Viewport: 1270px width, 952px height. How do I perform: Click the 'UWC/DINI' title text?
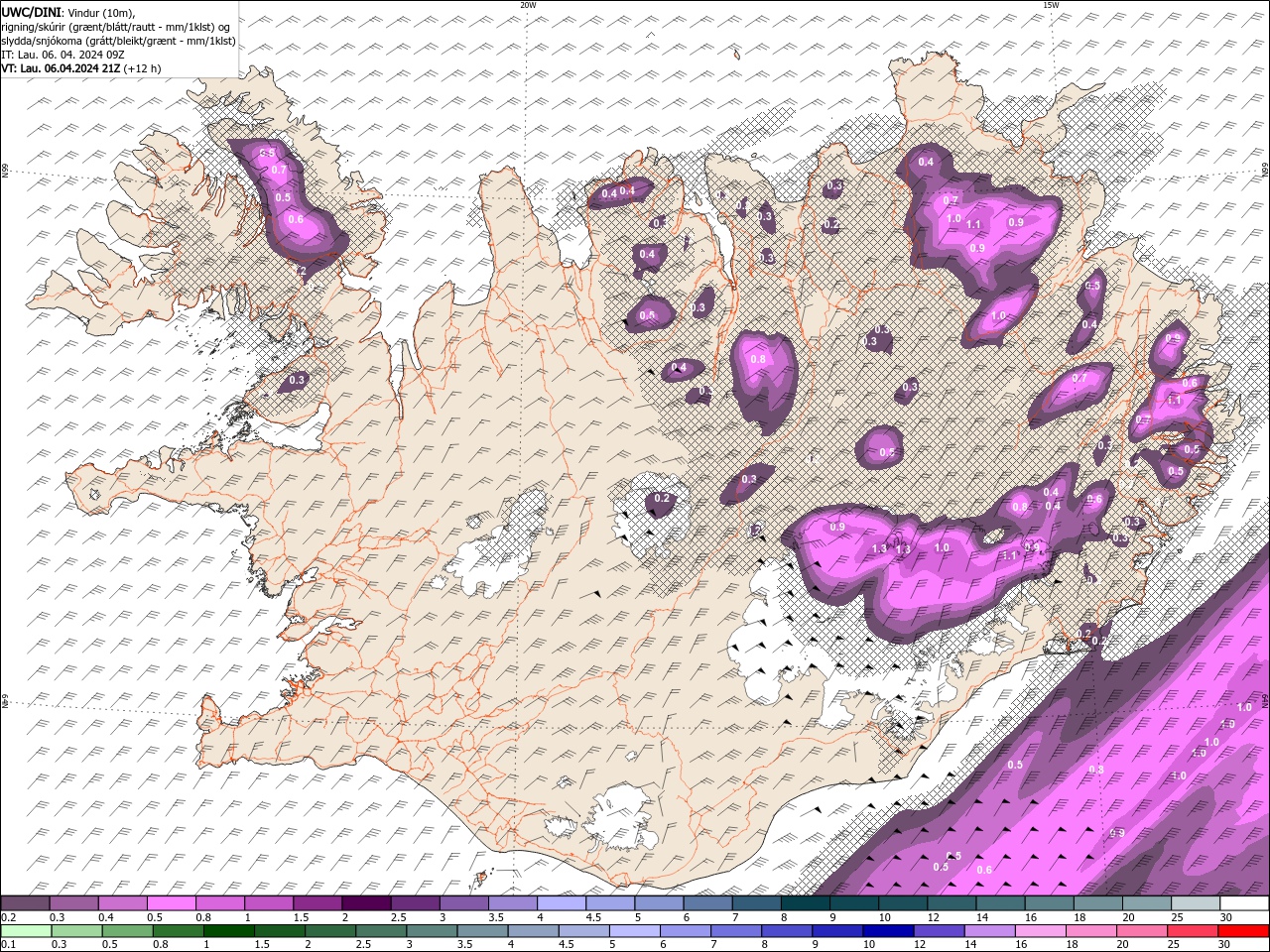click(x=31, y=12)
